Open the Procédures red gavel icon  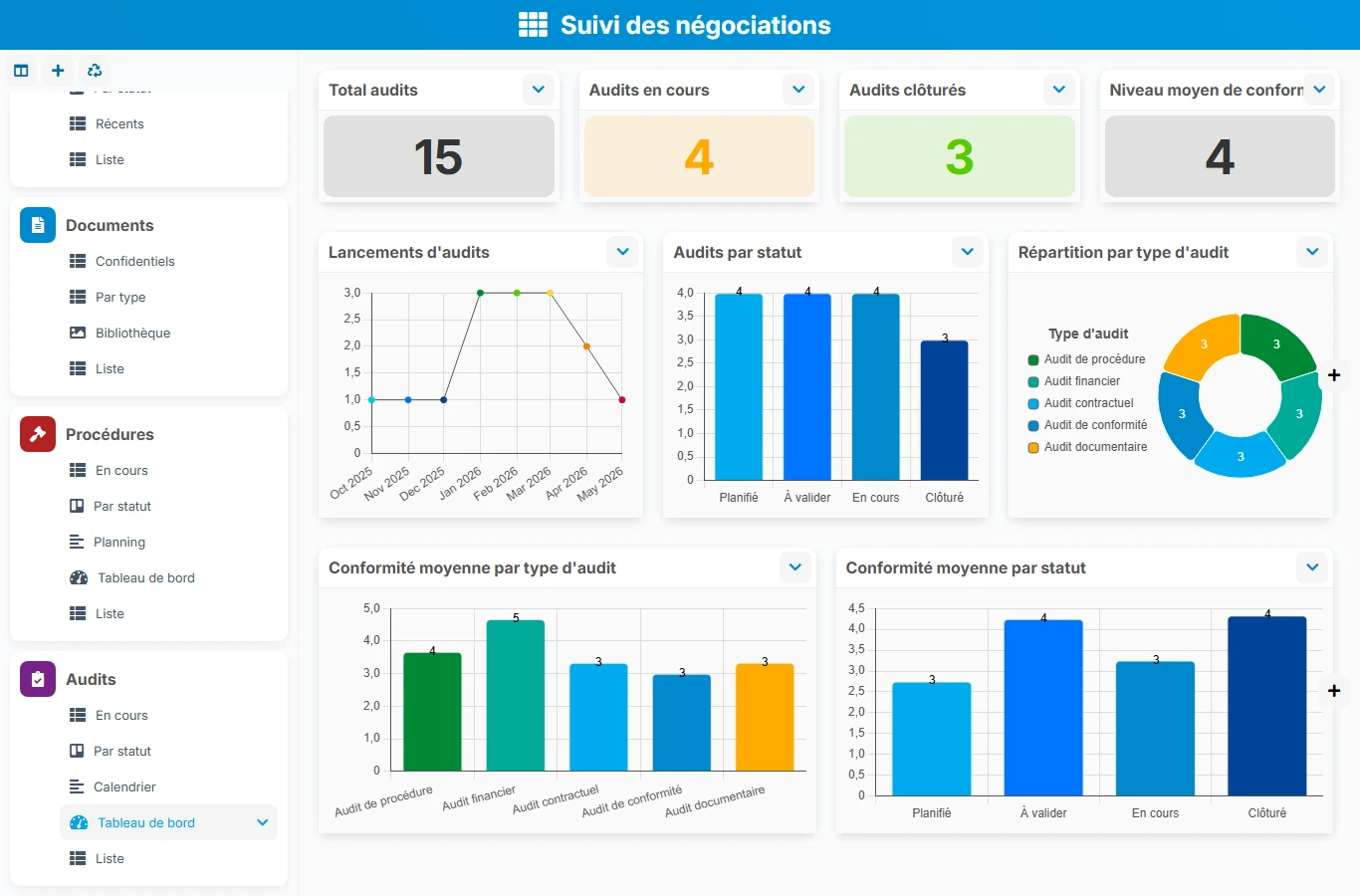(x=38, y=434)
